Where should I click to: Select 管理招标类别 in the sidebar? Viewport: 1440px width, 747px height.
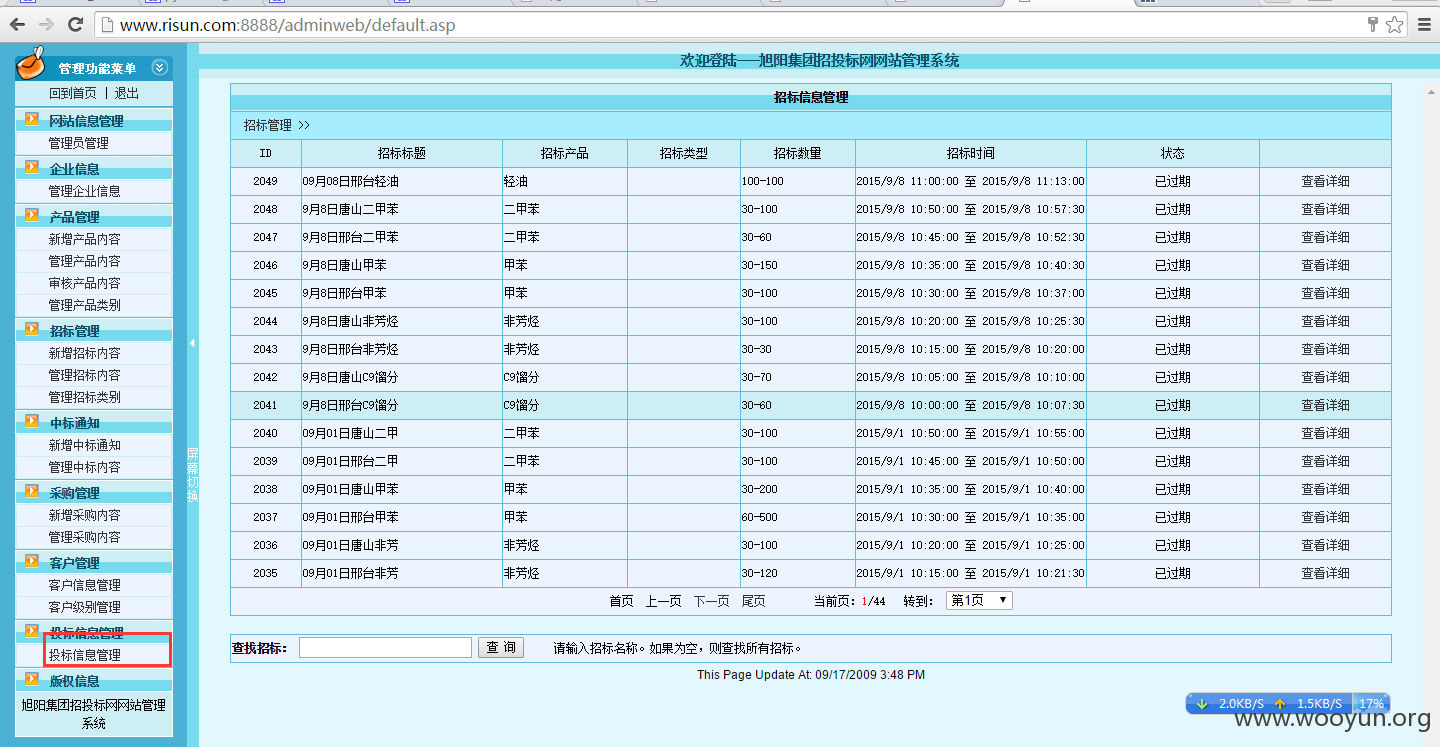click(85, 397)
